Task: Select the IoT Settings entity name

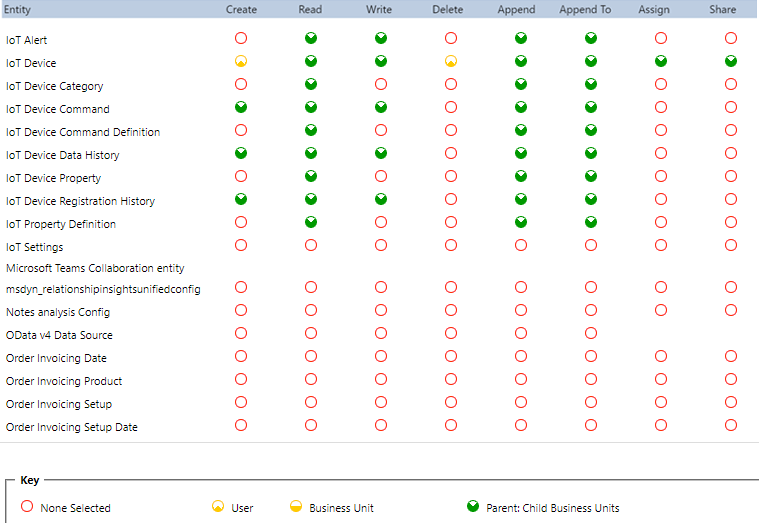Action: [34, 247]
